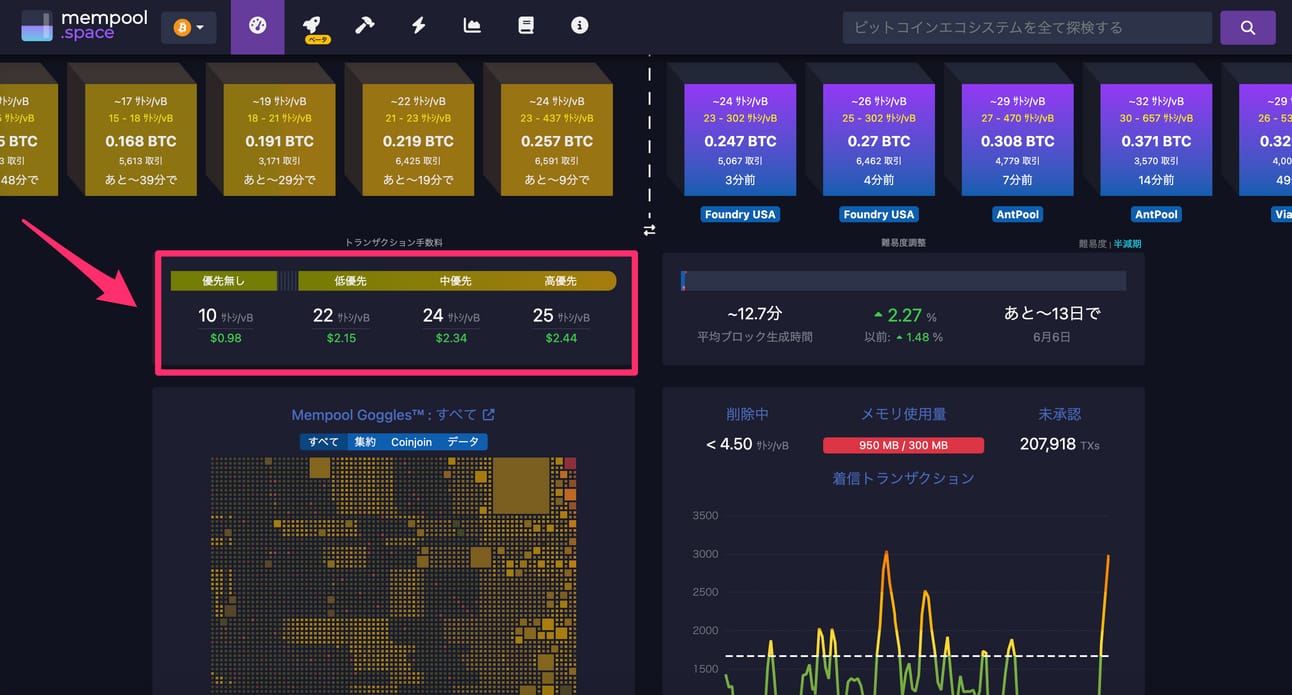Open the graphs chart icon
This screenshot has height=695, width=1292.
coord(472,26)
